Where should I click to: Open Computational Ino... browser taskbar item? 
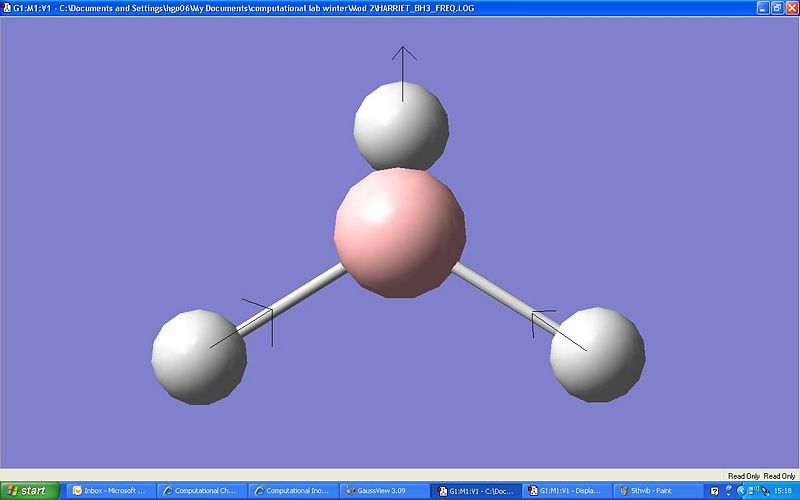(x=294, y=491)
